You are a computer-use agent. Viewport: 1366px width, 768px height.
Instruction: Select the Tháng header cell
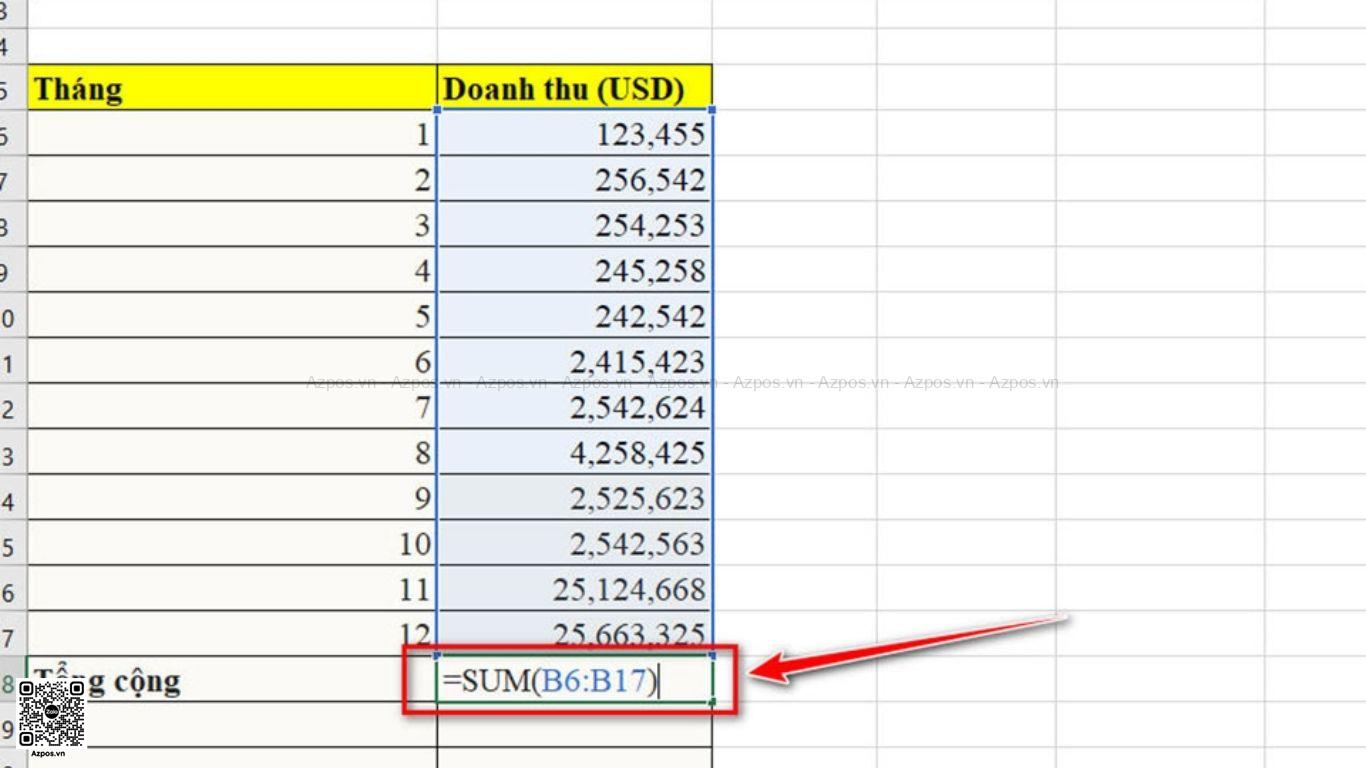232,88
